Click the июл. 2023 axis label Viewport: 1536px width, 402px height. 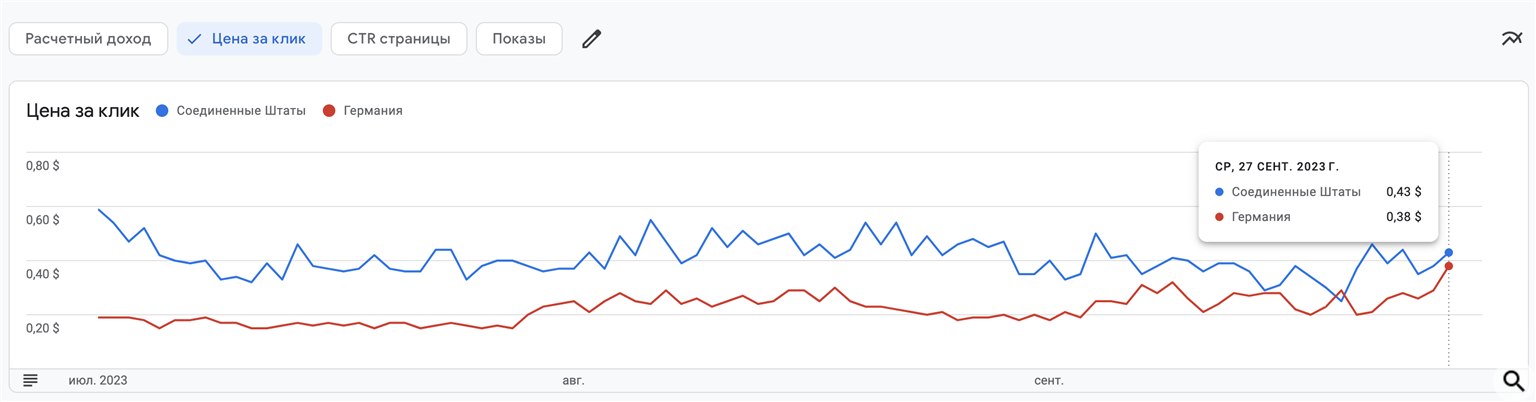[x=98, y=381]
